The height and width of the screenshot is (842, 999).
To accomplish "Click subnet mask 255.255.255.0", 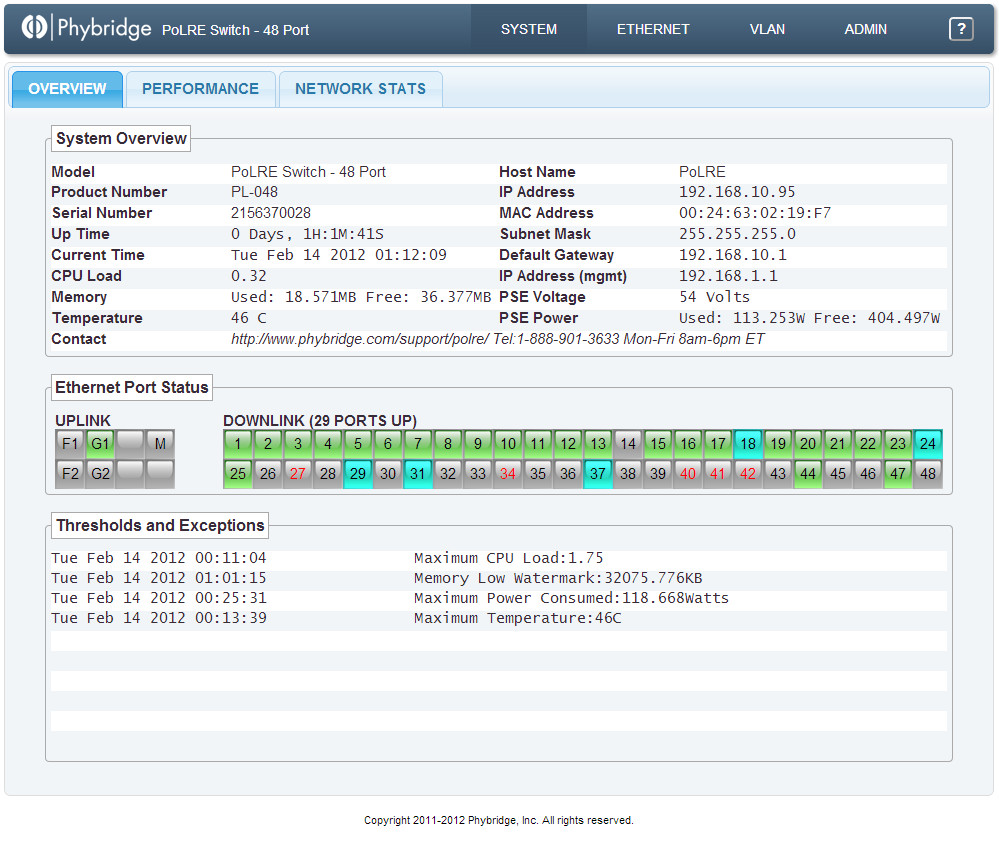I will (737, 234).
